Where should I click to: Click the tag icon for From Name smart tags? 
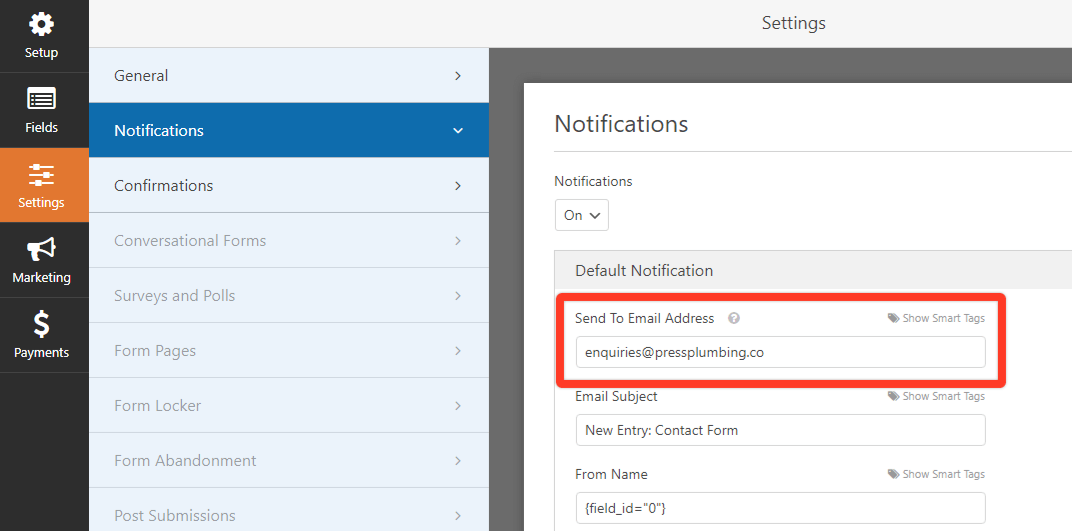(x=894, y=474)
